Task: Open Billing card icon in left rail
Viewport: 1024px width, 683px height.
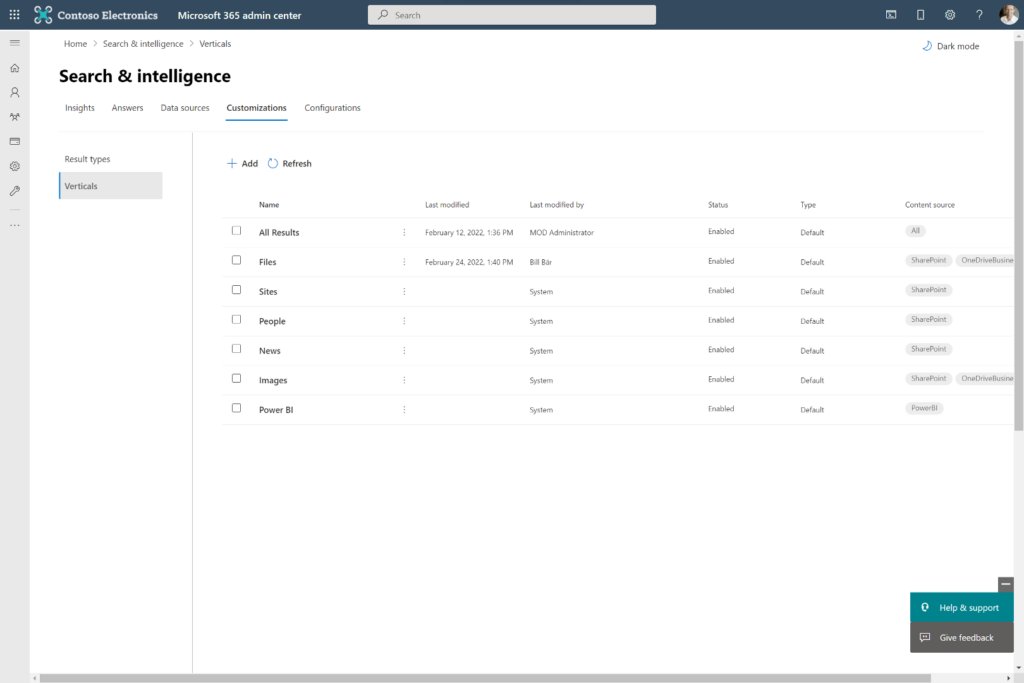Action: 14,141
